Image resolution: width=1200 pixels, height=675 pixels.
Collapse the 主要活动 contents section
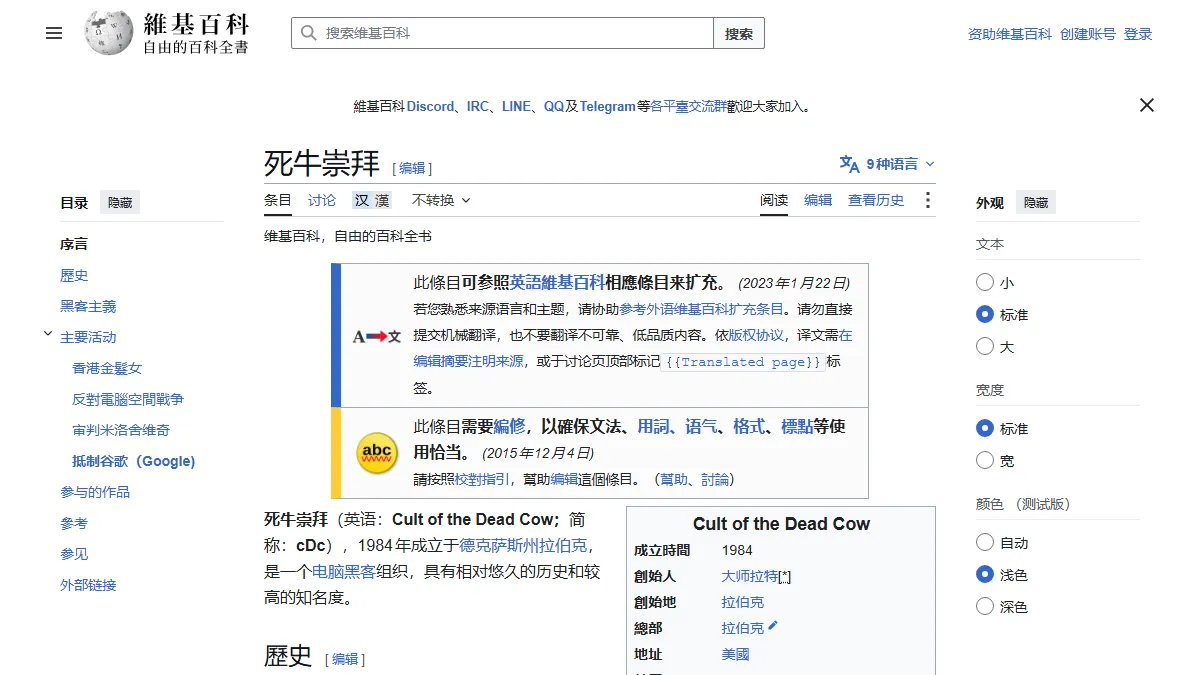click(48, 335)
